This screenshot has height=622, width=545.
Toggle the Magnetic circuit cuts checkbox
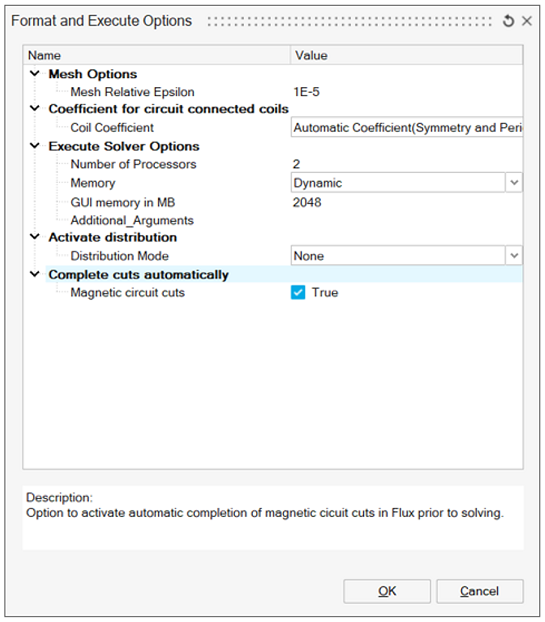coord(298,292)
